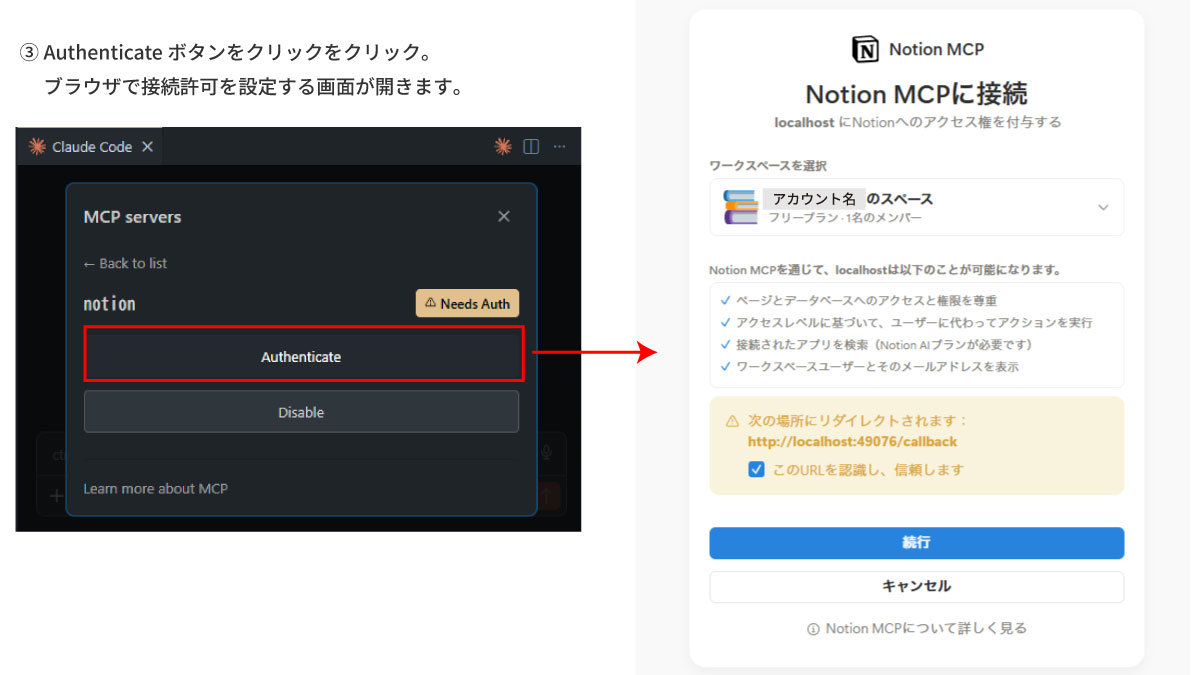Click the warning triangle in redirect notice
Screen dimensions: 1200x675
click(732, 421)
